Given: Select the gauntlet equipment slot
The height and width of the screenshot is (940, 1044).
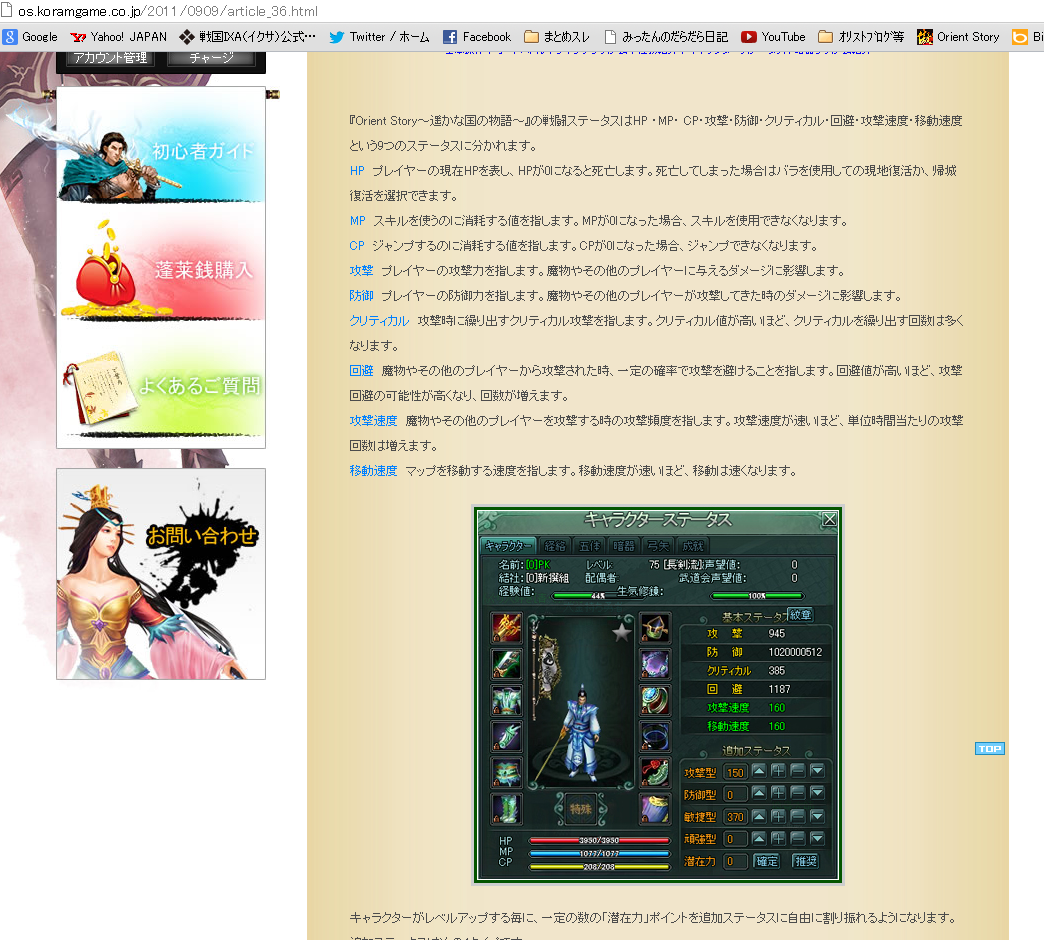Looking at the screenshot, I should [507, 736].
